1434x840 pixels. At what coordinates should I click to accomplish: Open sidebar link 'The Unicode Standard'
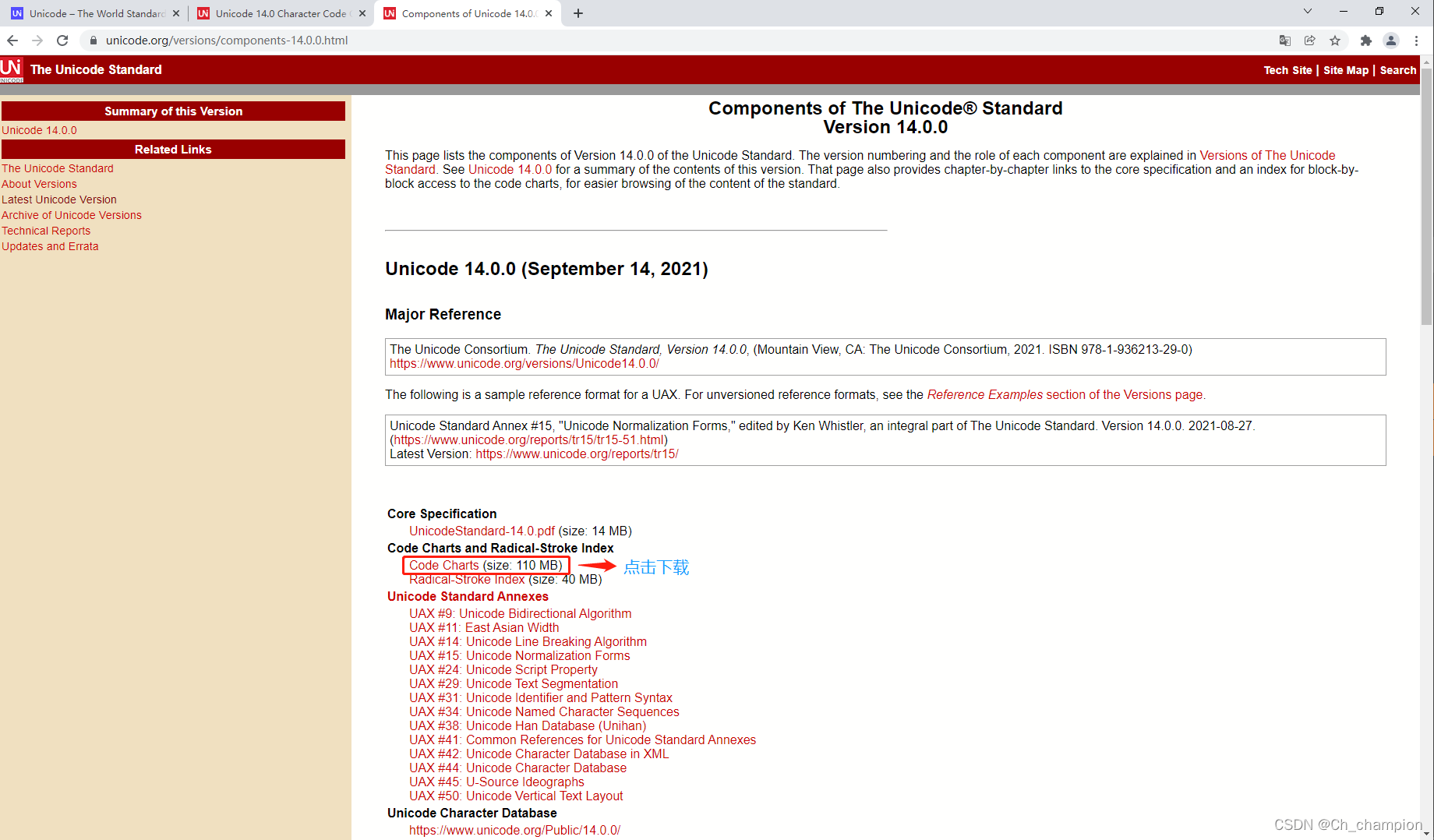point(58,168)
